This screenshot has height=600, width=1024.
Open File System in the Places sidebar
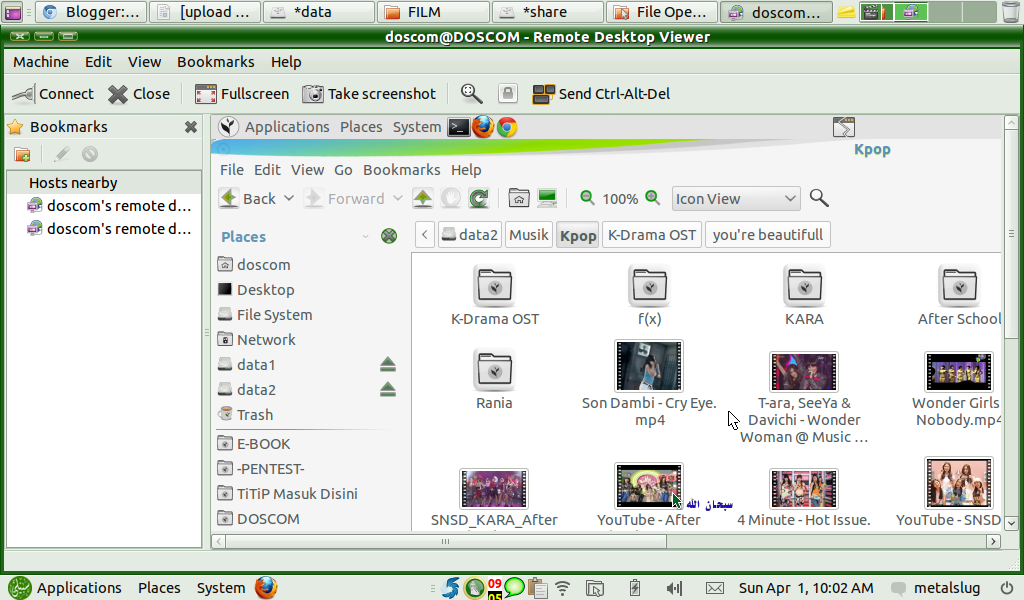click(x=274, y=315)
